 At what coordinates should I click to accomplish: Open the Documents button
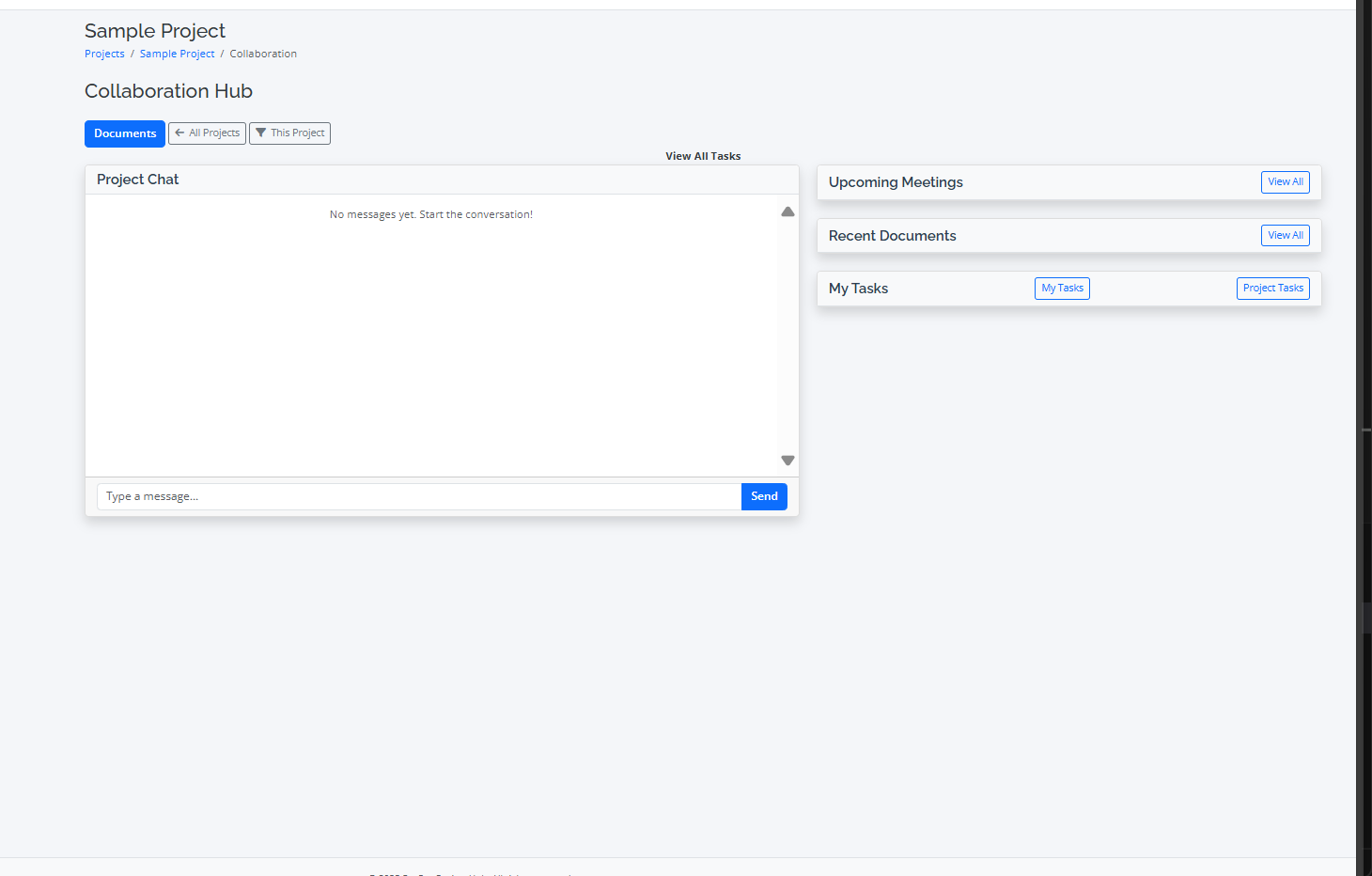point(125,133)
